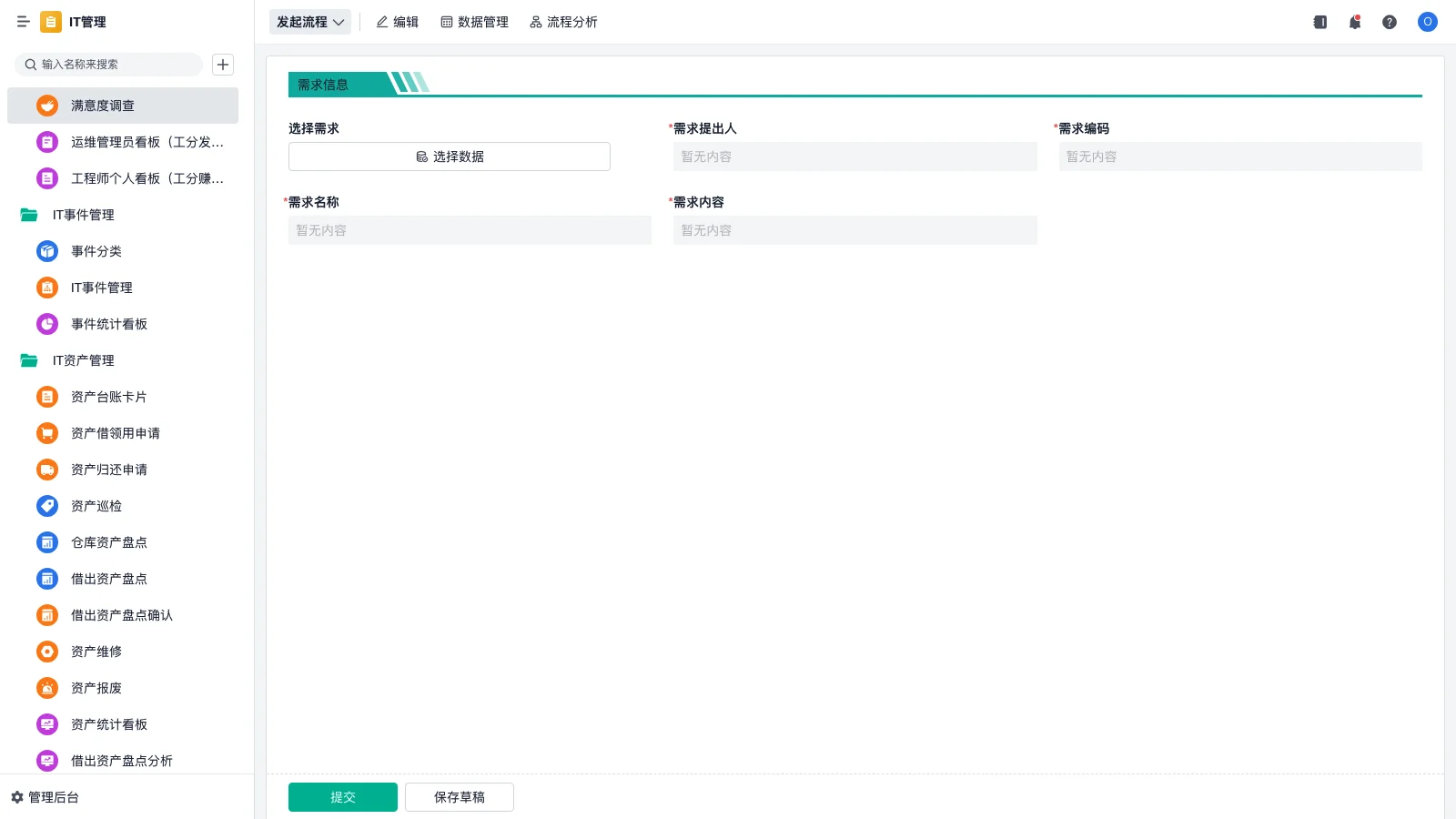
Task: Open the help question mark icon
Action: (1390, 22)
